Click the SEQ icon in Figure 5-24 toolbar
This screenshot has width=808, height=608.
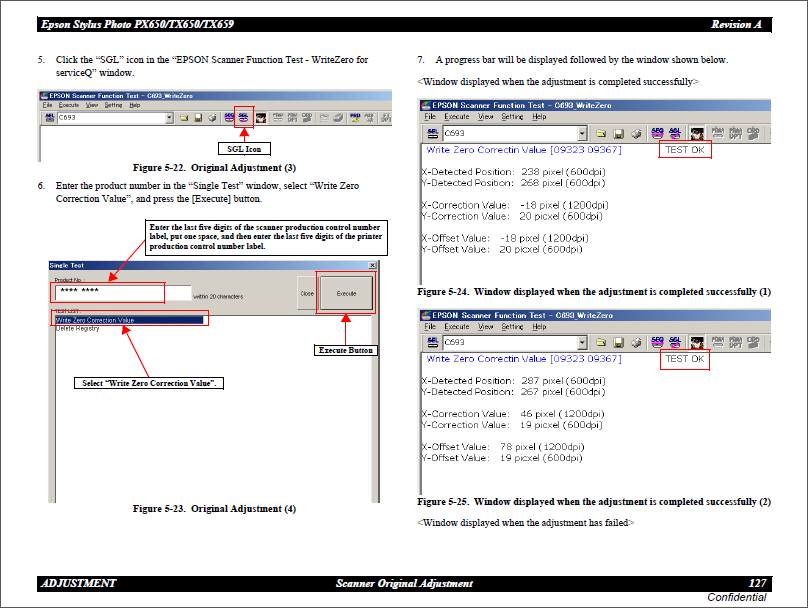click(657, 132)
